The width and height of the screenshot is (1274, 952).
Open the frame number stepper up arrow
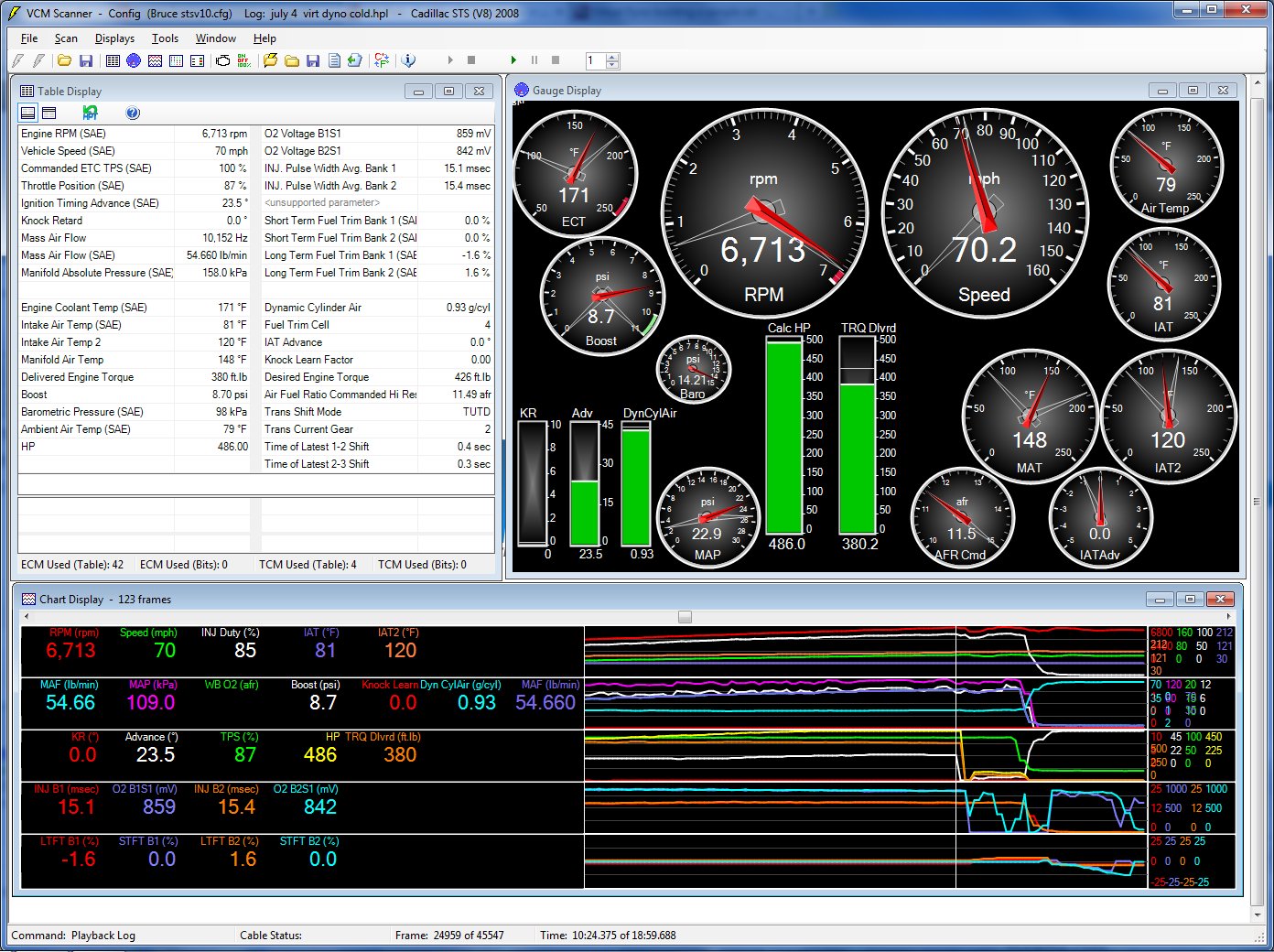click(x=613, y=56)
